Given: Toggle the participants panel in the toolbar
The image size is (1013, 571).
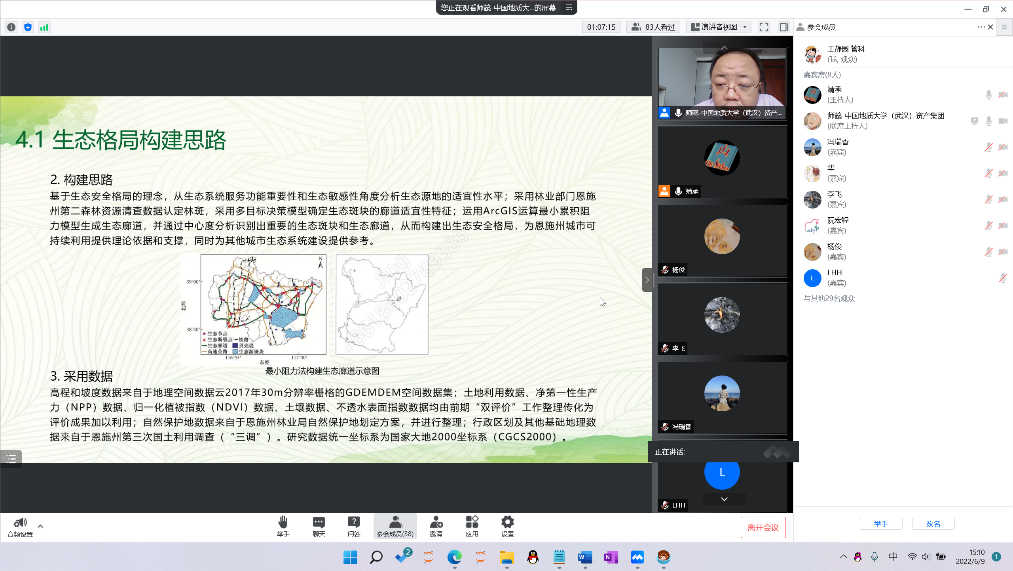Looking at the screenshot, I should coord(395,525).
